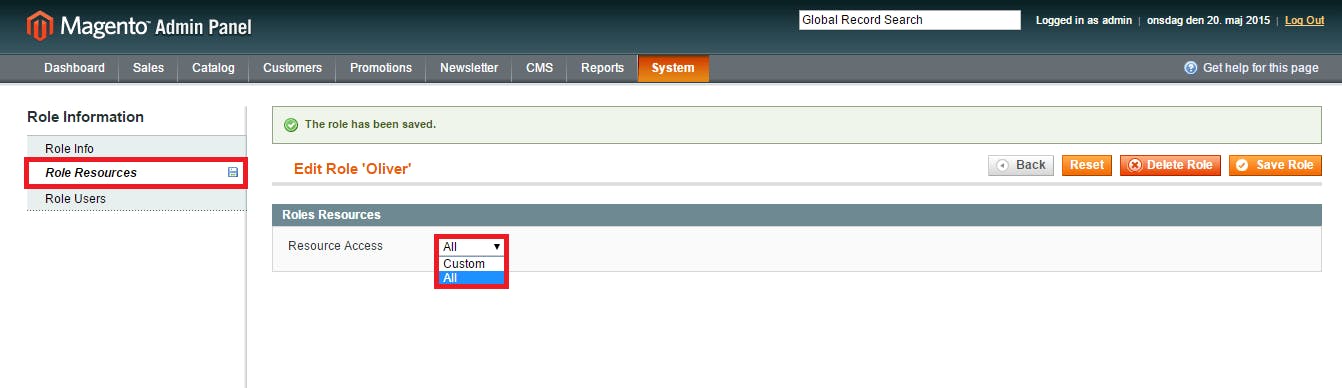Open the System menu

tap(673, 68)
